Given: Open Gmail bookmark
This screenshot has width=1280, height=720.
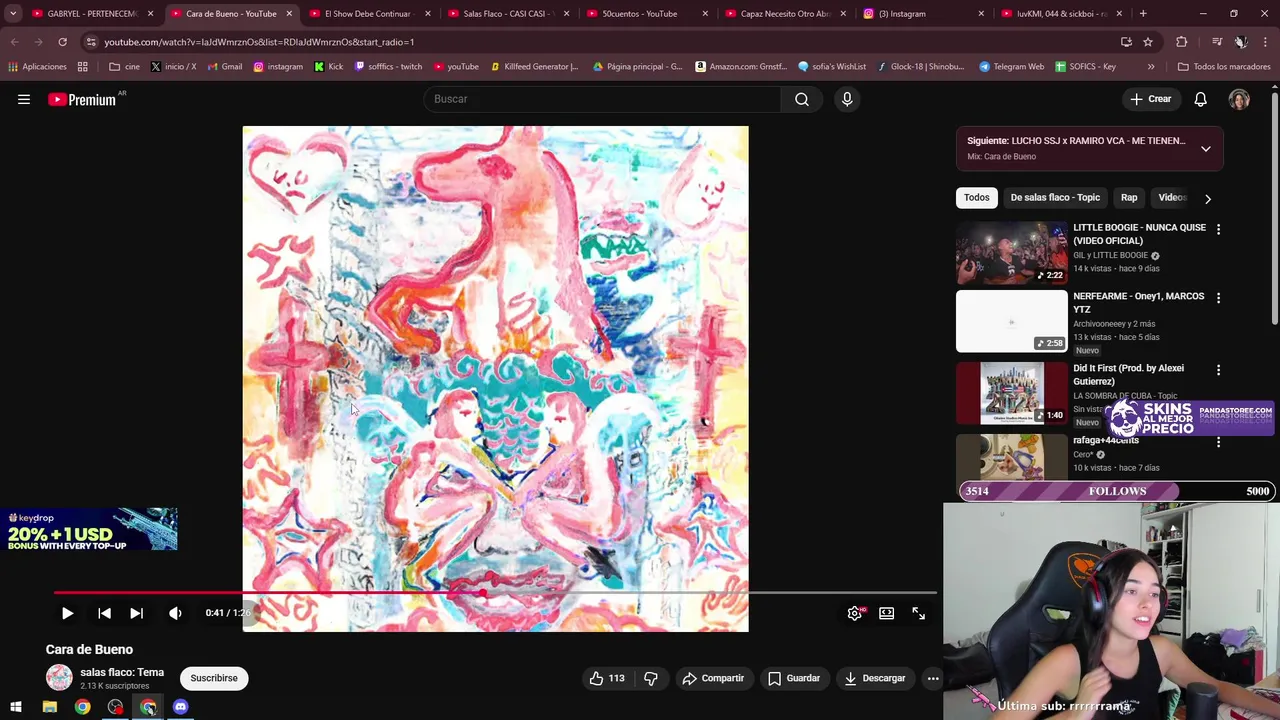Looking at the screenshot, I should [x=223, y=67].
